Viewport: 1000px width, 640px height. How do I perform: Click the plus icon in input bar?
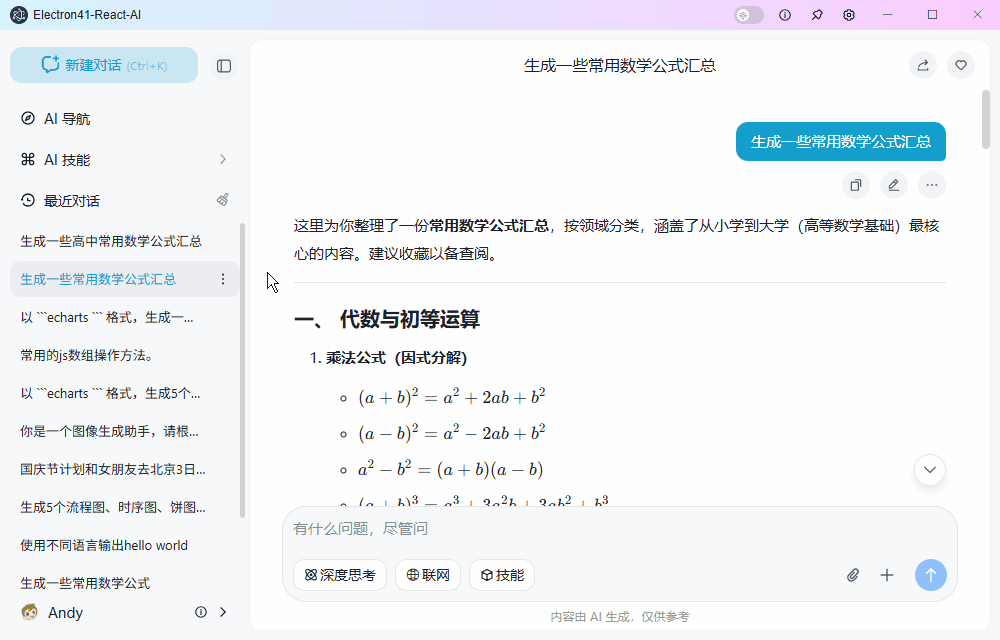click(886, 575)
